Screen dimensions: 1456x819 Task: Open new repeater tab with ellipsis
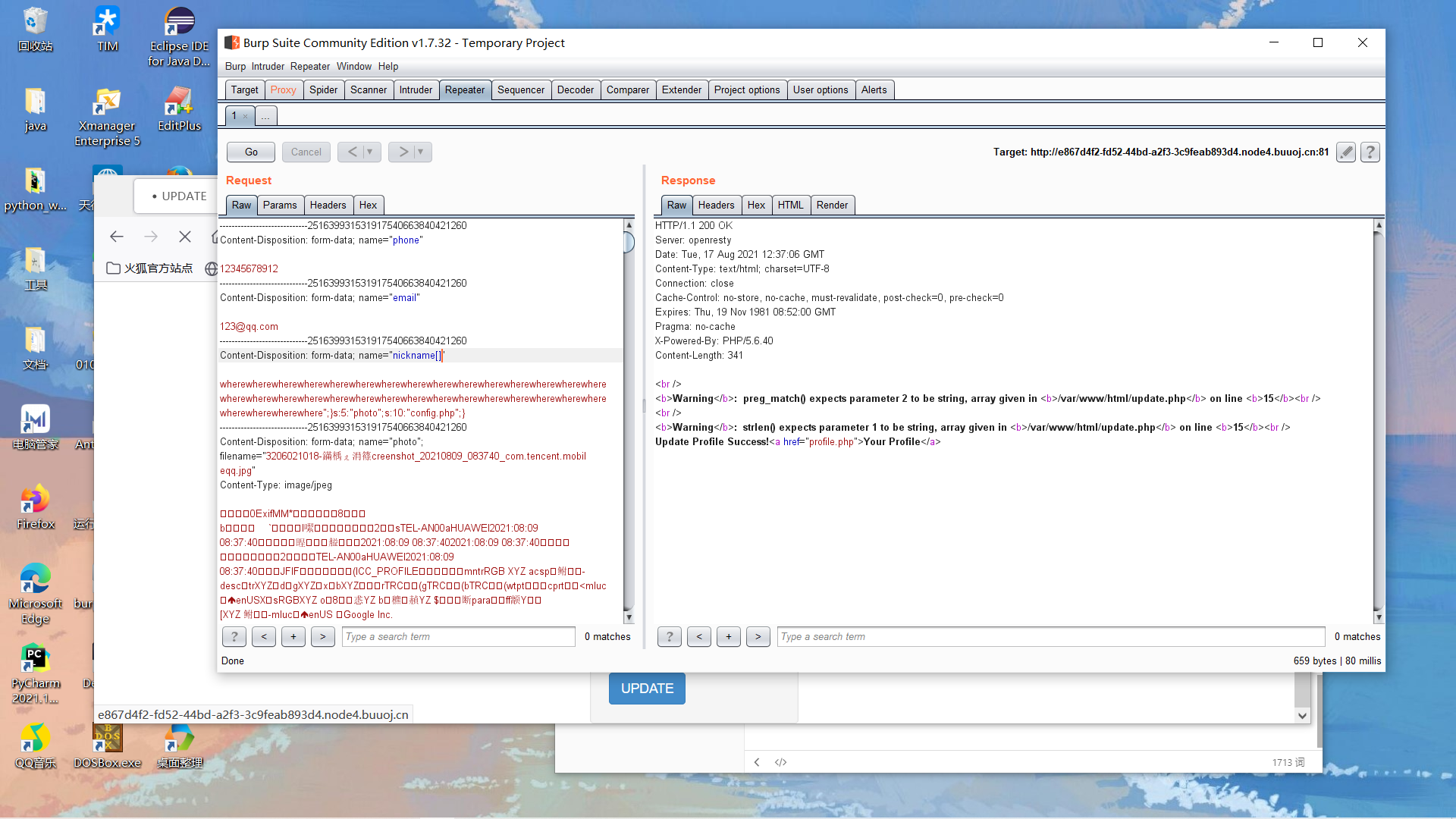pos(265,116)
